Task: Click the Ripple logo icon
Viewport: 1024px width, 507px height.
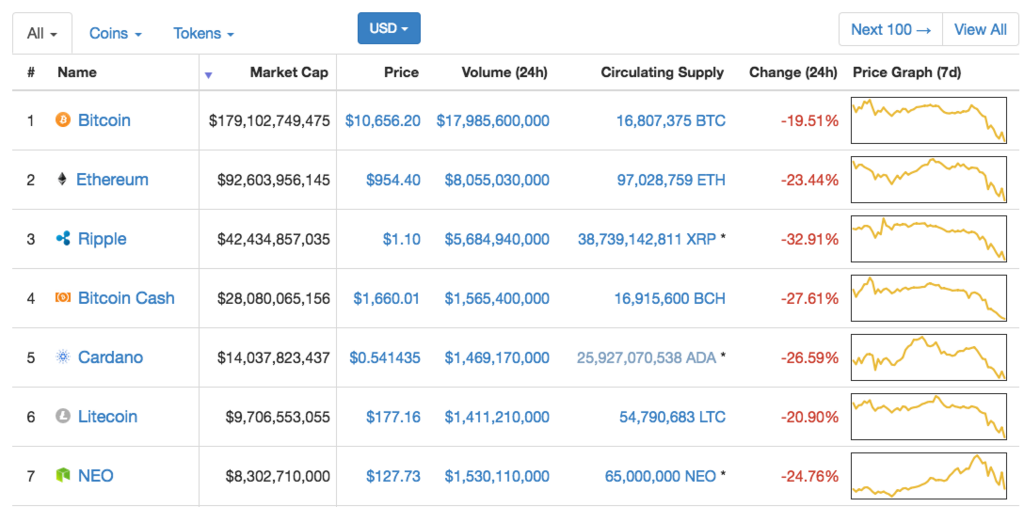Action: coord(63,239)
